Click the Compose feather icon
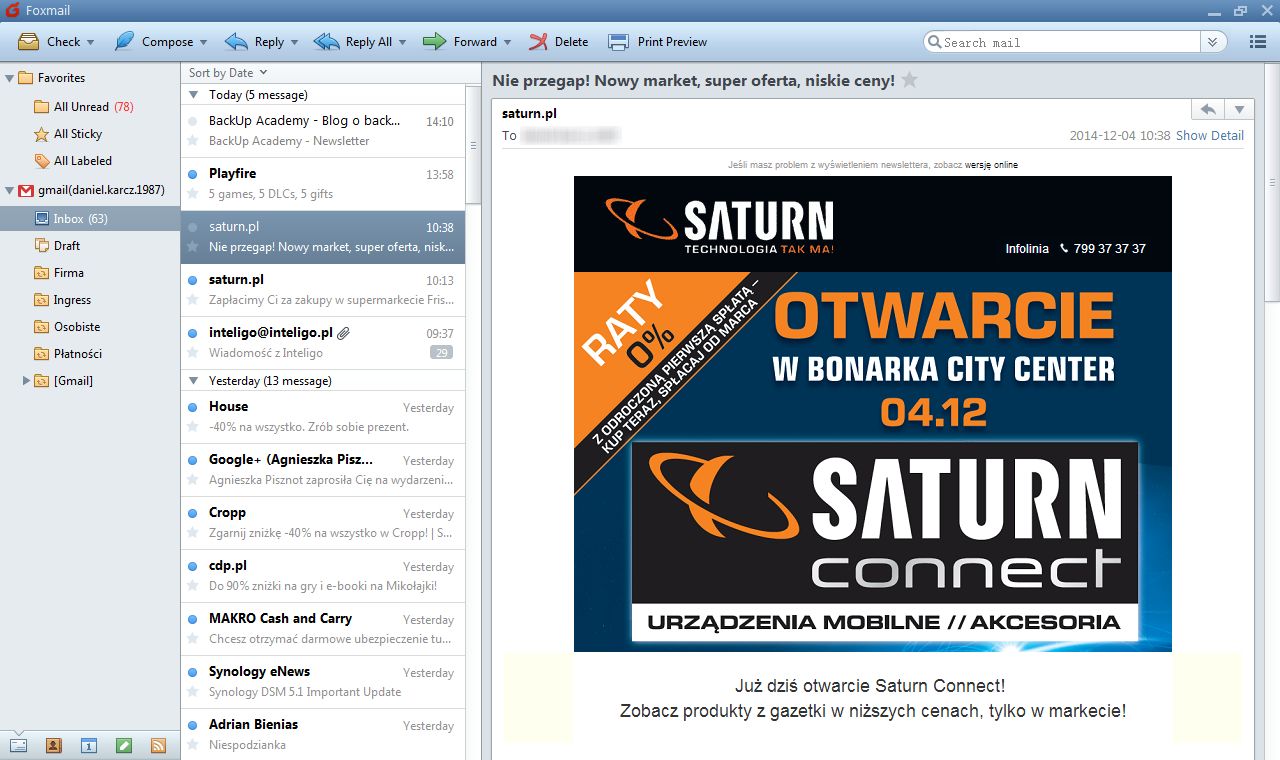The width and height of the screenshot is (1280, 760). click(124, 42)
